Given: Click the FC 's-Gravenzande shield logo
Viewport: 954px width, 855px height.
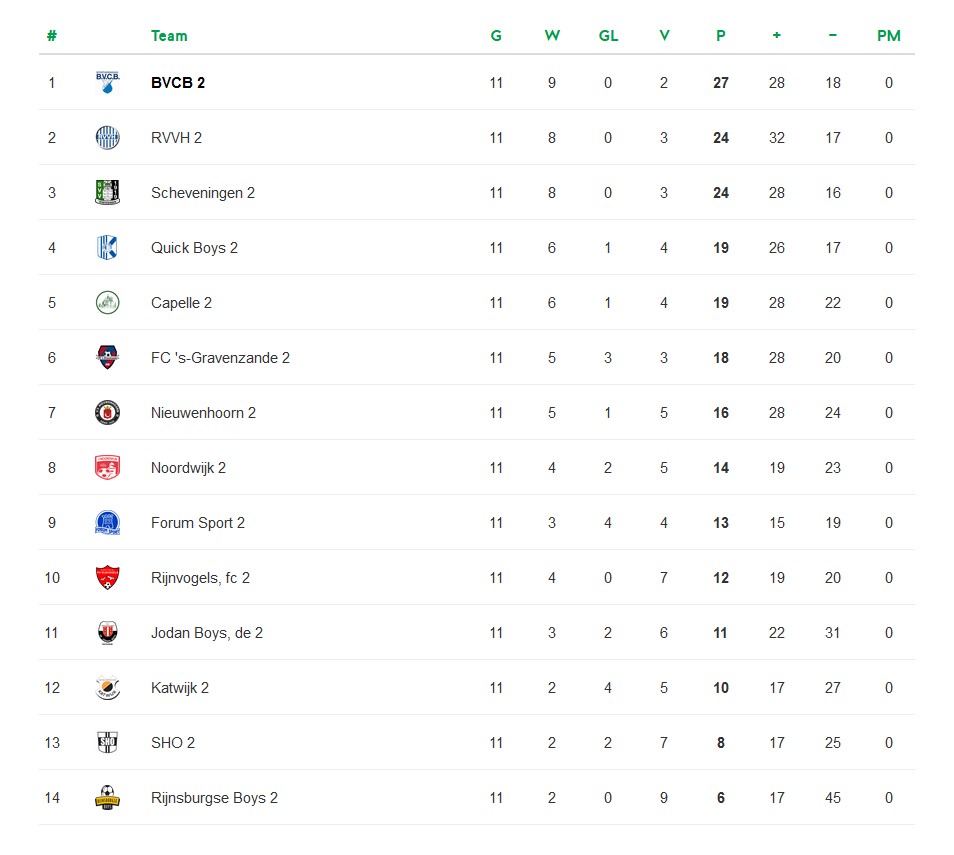Looking at the screenshot, I should coord(108,357).
